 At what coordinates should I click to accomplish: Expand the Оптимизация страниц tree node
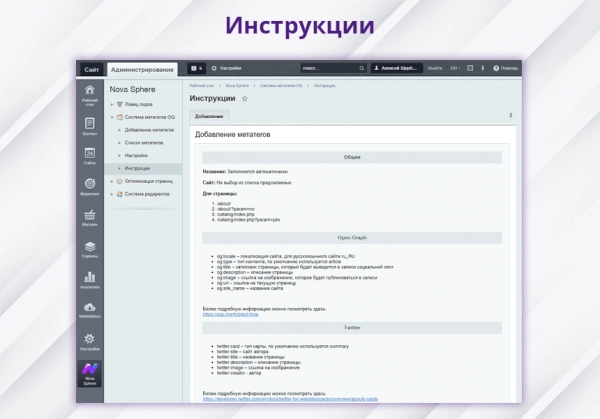112,181
